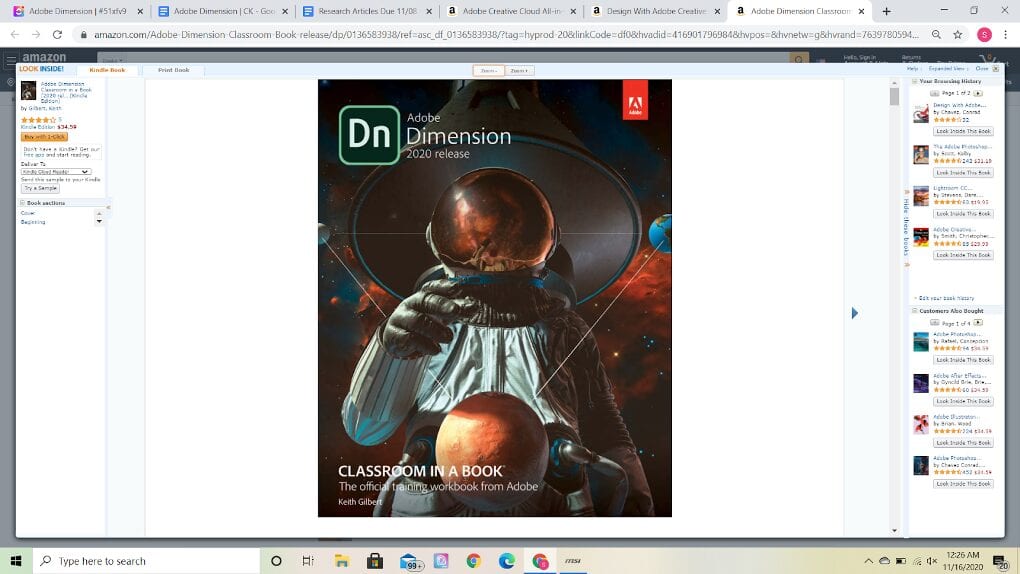
Task: Bookmark this page with star icon
Action: [958, 34]
